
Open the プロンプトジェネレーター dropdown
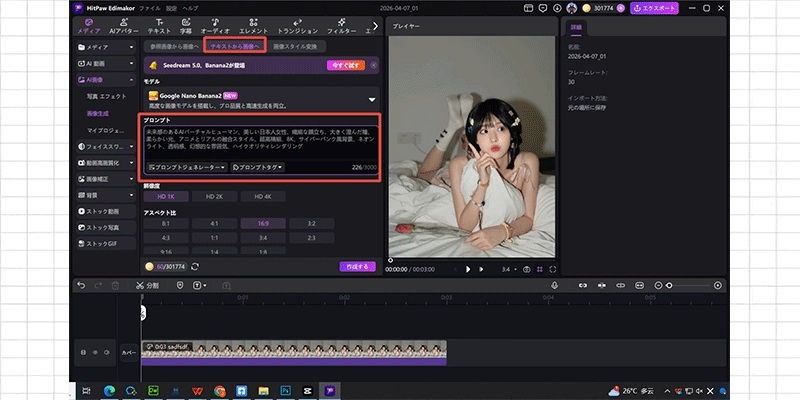187,167
